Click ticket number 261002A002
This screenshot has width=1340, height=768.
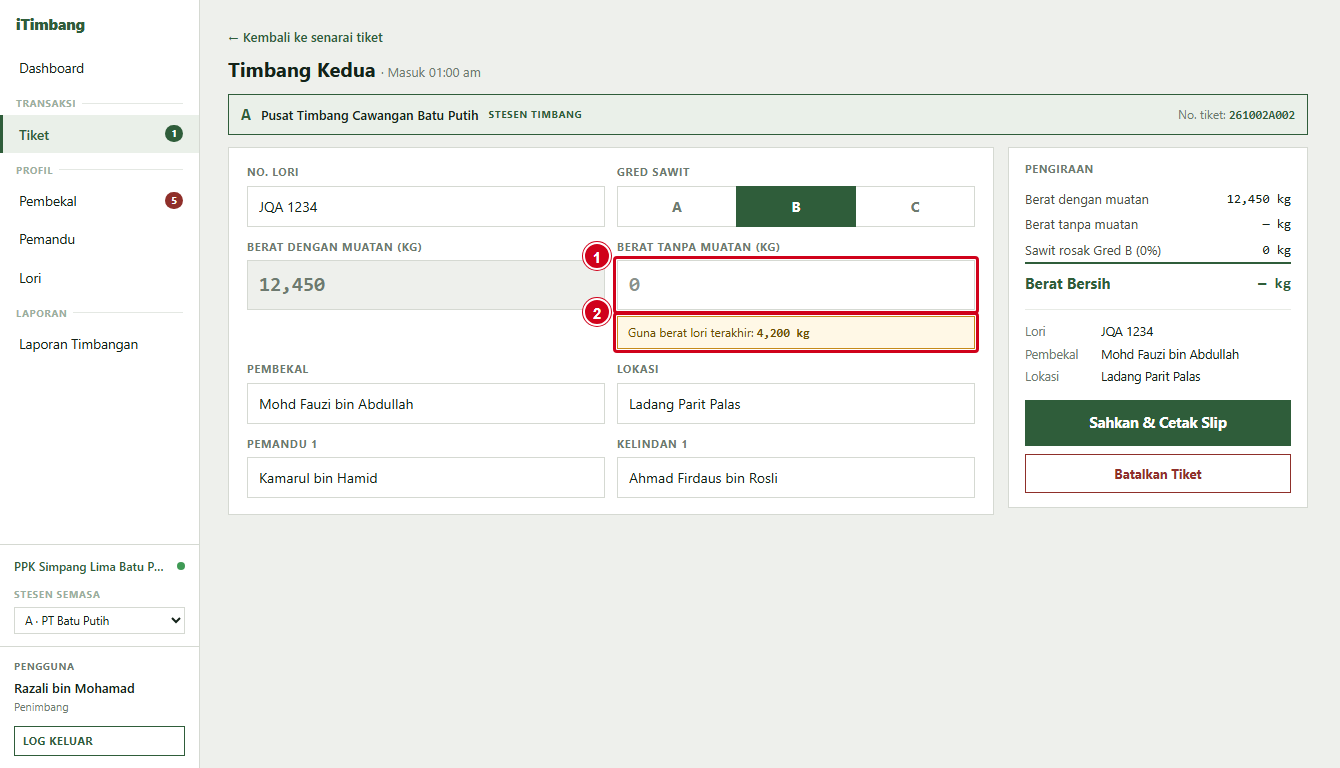click(1262, 115)
